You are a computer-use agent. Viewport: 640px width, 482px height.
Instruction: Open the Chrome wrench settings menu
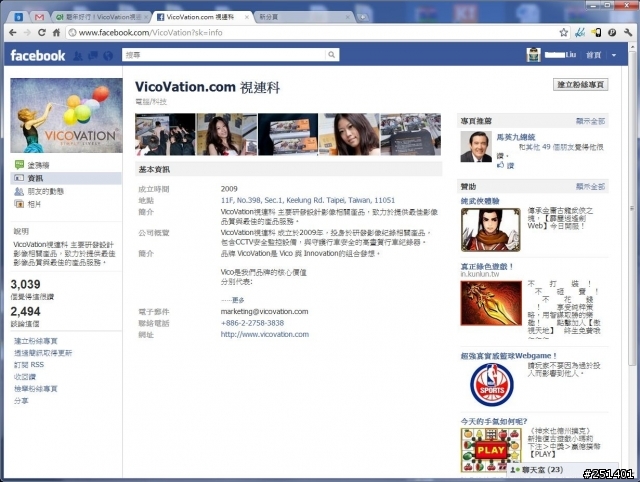(628, 33)
